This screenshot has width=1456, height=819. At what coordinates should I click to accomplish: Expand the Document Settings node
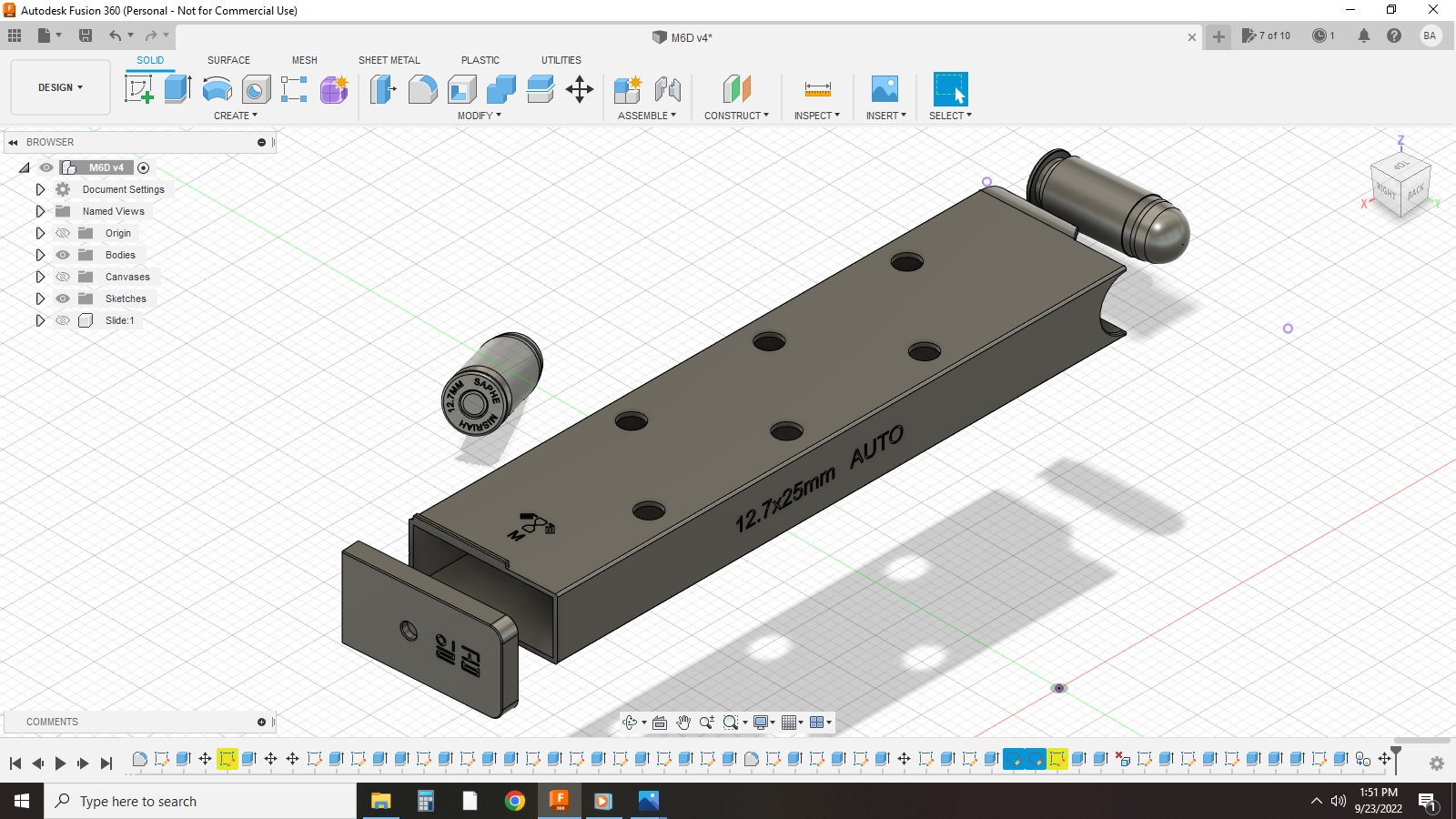click(x=40, y=189)
